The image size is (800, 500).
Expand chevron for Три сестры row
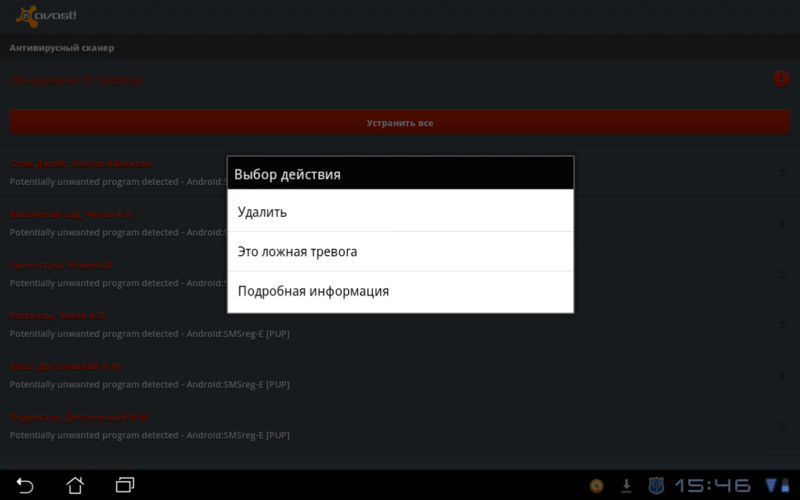tap(783, 274)
